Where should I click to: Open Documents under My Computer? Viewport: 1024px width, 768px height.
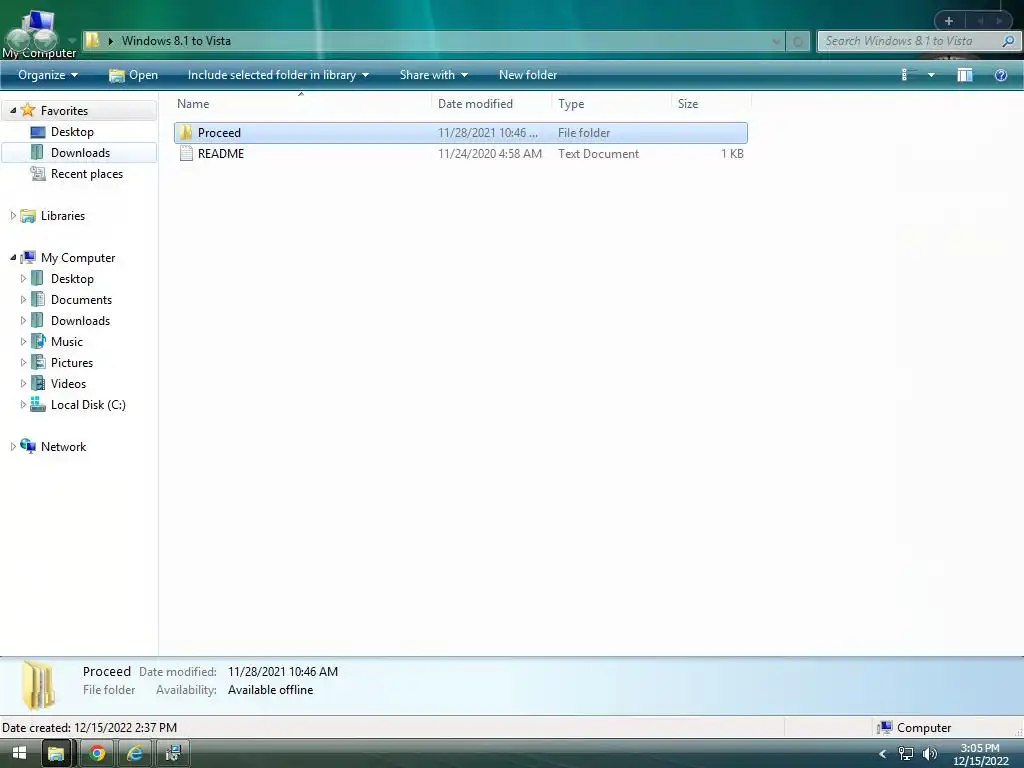click(81, 300)
